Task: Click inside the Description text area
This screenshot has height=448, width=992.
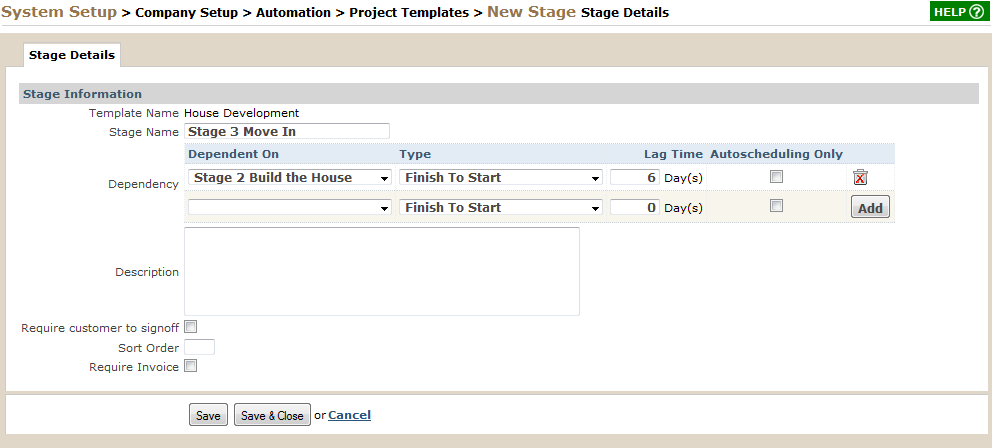Action: [381, 271]
